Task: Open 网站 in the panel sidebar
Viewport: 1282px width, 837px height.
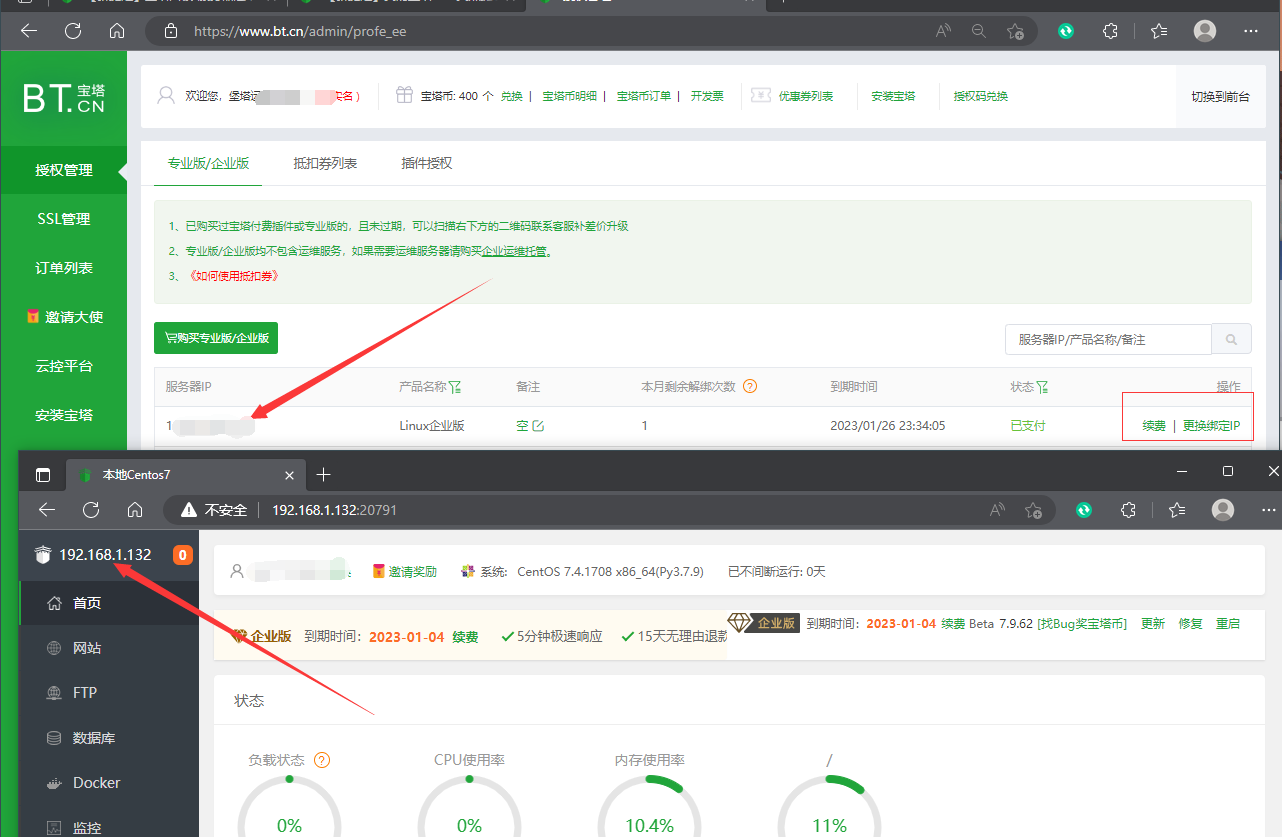Action: (x=109, y=648)
